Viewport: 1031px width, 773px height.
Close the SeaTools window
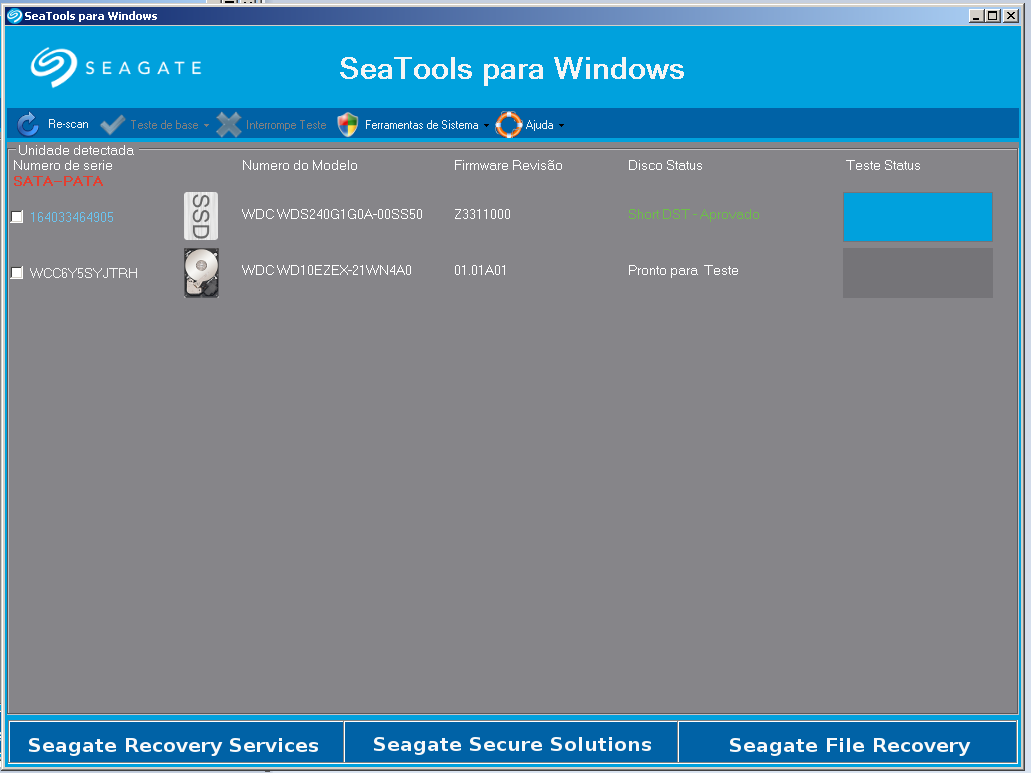click(x=1011, y=16)
